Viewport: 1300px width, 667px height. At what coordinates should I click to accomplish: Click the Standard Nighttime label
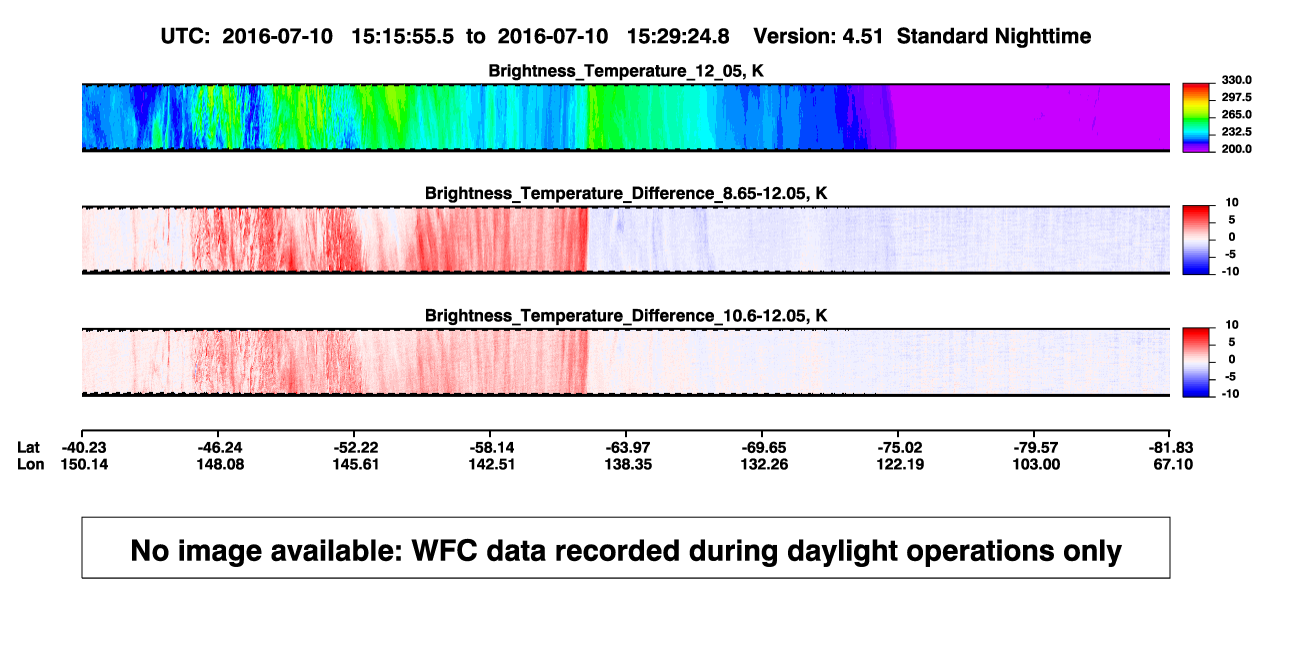[x=994, y=37]
